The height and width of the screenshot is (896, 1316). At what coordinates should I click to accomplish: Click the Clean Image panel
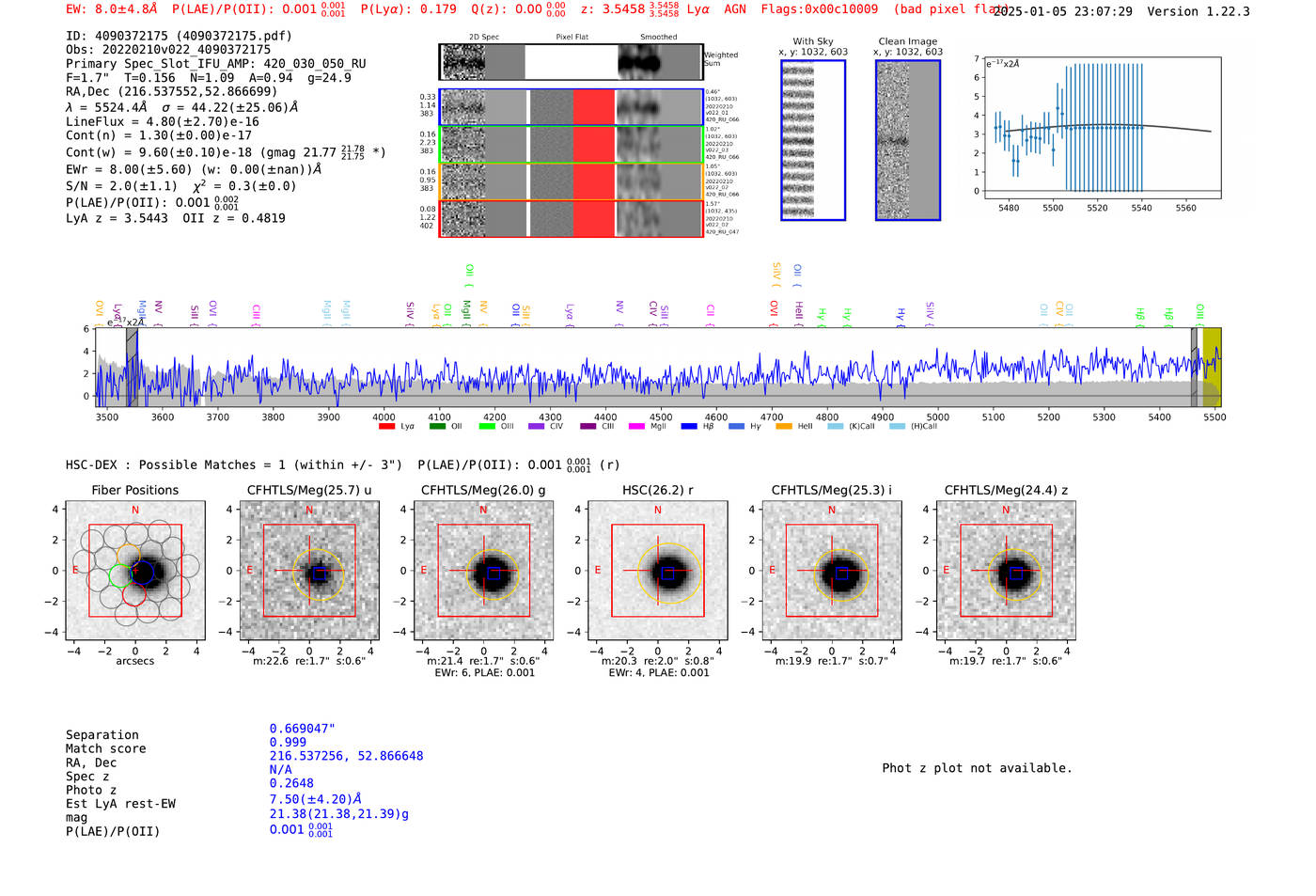[x=908, y=140]
